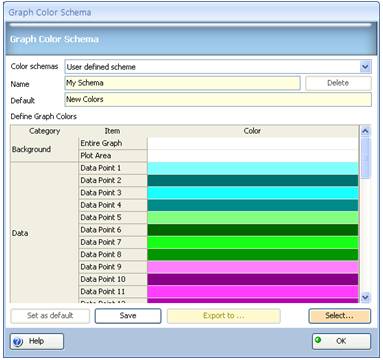The image size is (383, 360).
Task: Click the Data category cell
Action: tap(44, 233)
